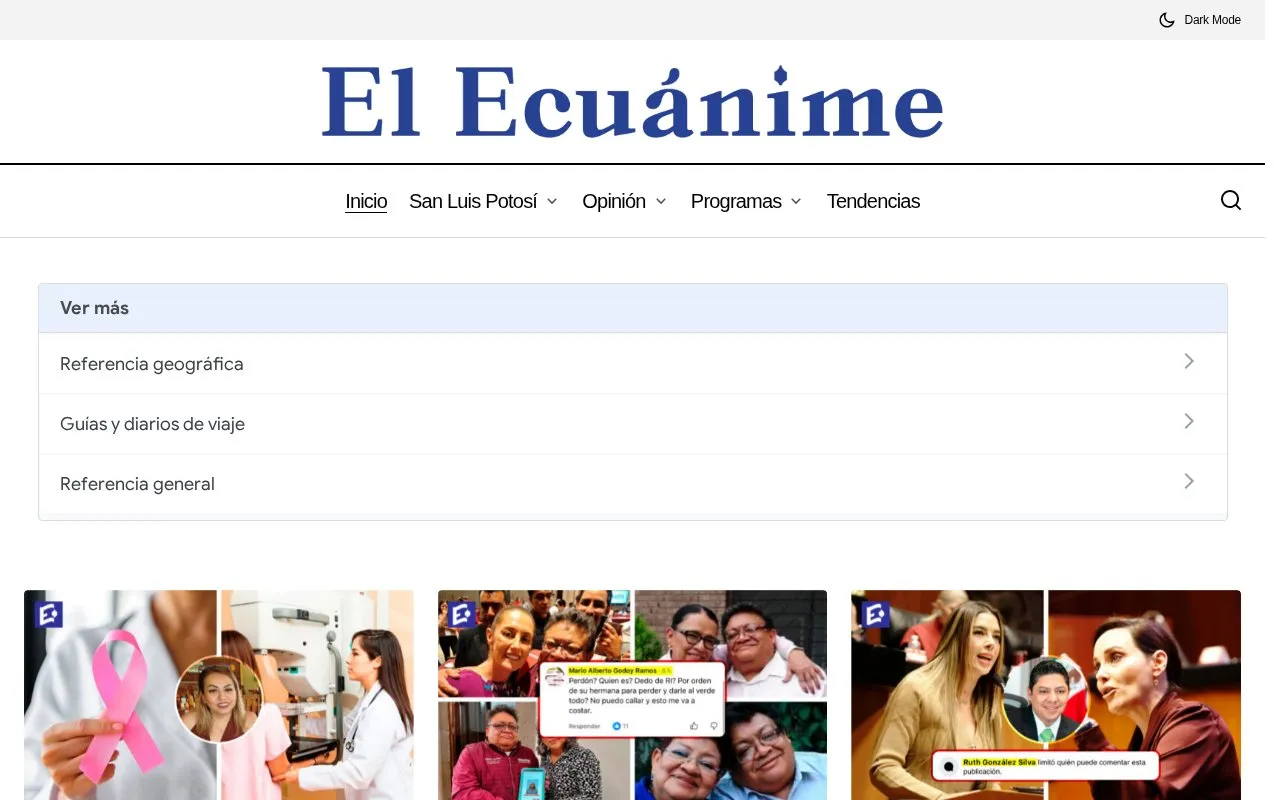Viewport: 1280px width, 800px height.
Task: Open the El Ecuánime logo homepage
Action: click(x=632, y=102)
